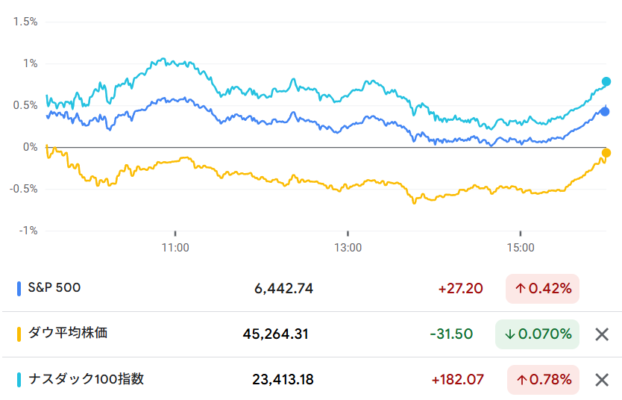Open the S&P 500 index link
Screen dimensions: 622x400
54,288
